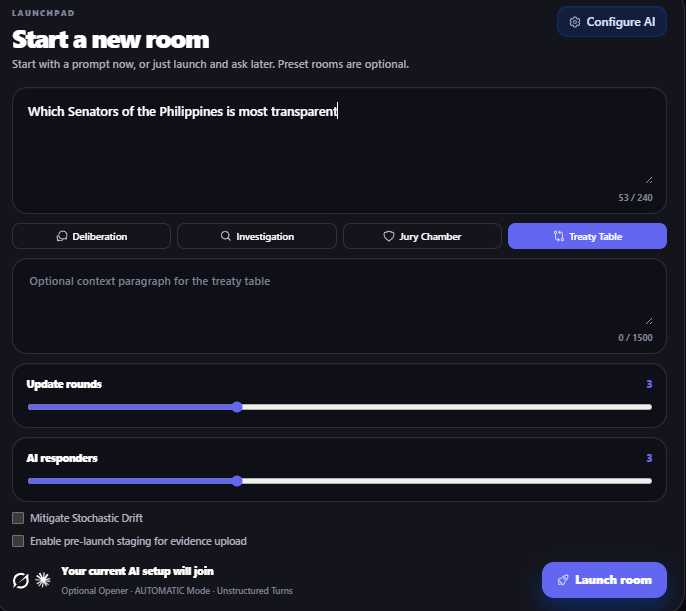Click the rocket icon on Launch room

(563, 580)
